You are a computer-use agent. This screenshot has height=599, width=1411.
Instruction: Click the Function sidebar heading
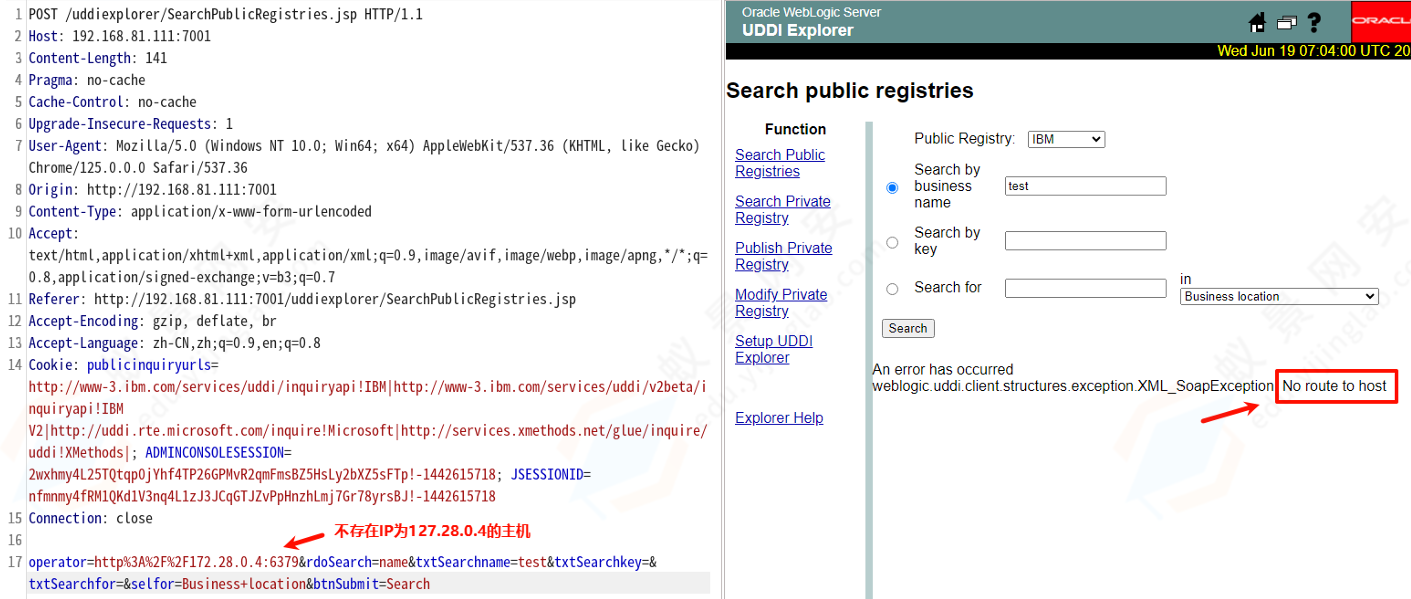pos(796,129)
